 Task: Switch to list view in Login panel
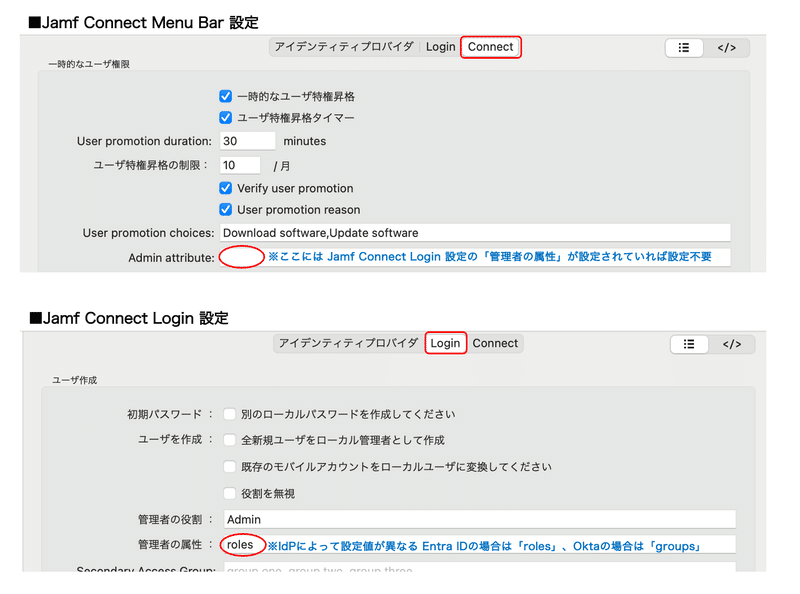pyautogui.click(x=689, y=344)
